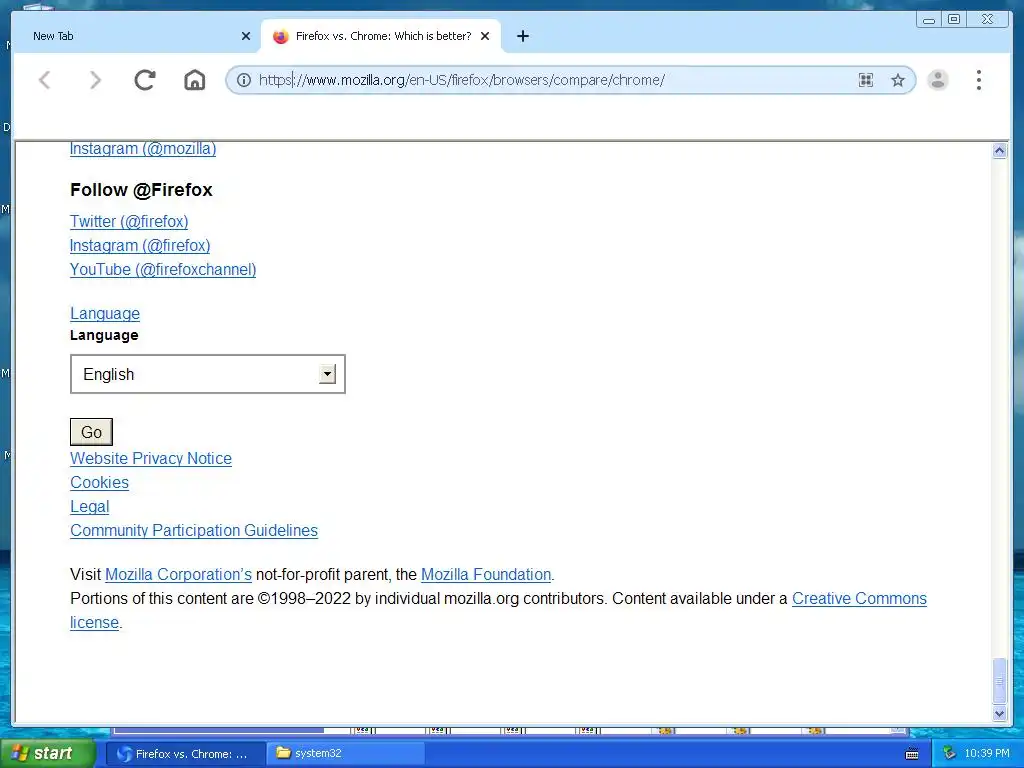Screen dimensions: 1024x768
Task: Reload the current page
Action: point(145,80)
